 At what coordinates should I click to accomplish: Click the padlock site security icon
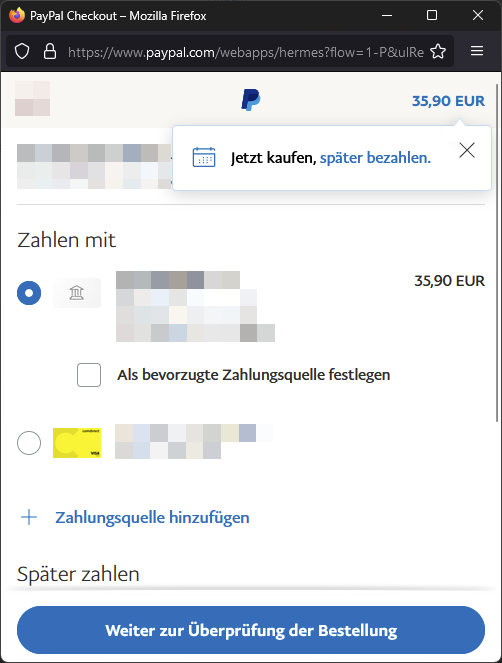(50, 52)
